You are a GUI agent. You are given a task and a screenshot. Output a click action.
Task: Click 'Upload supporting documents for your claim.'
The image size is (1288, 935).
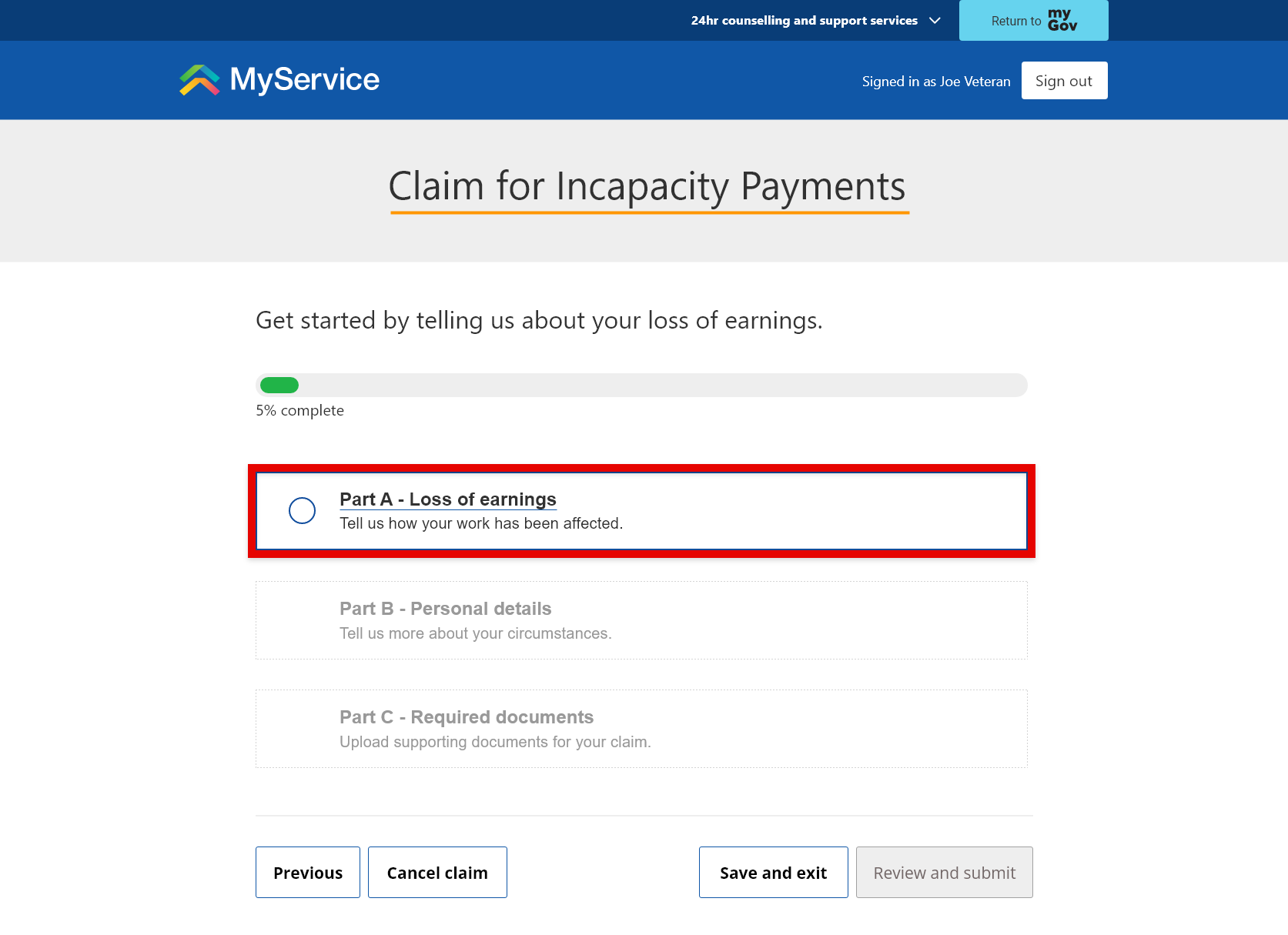tap(495, 742)
